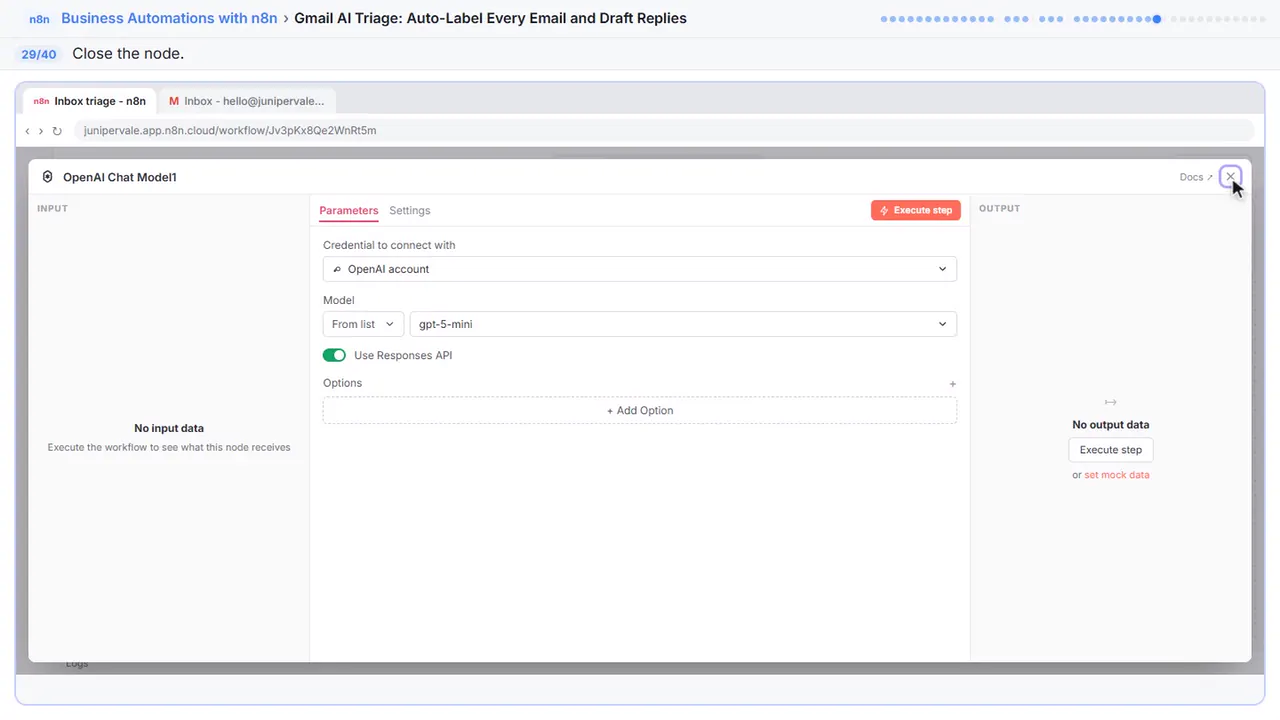
Task: Click the INPUT panel heading
Action: [x=53, y=209]
